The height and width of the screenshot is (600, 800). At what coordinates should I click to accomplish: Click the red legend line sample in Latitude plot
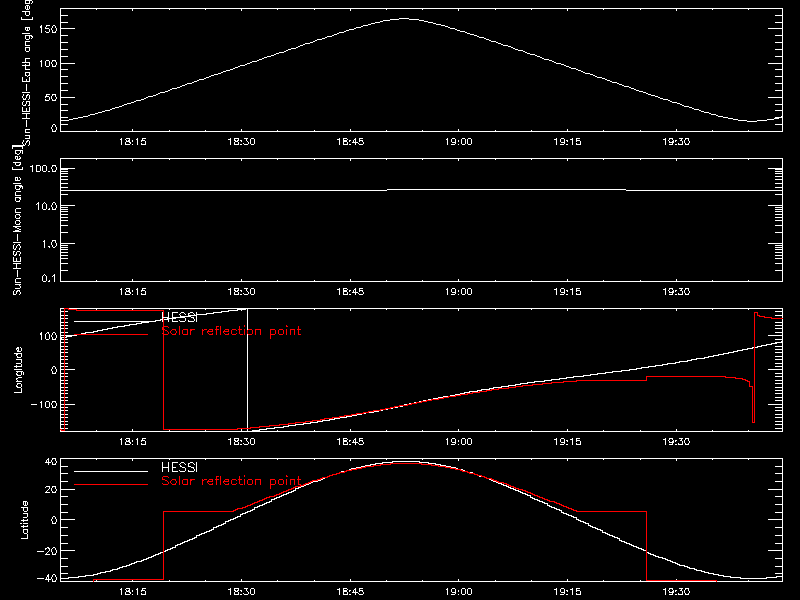point(111,484)
